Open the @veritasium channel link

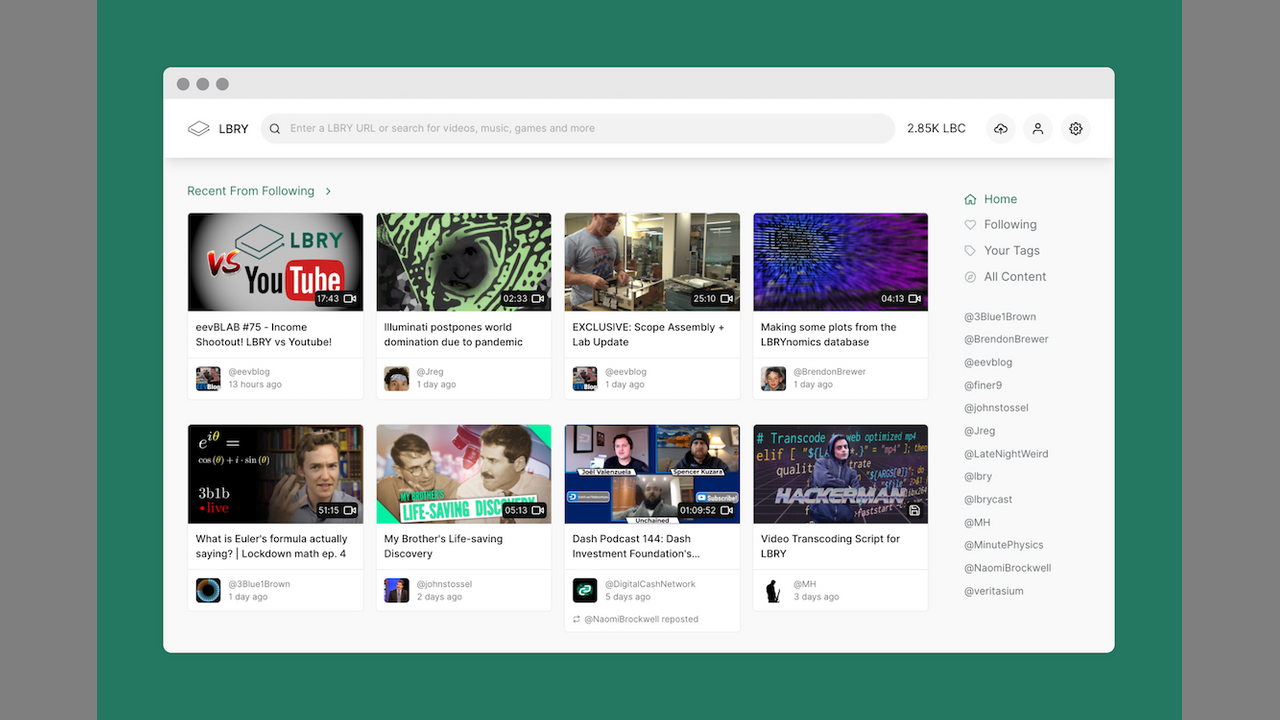coord(993,591)
